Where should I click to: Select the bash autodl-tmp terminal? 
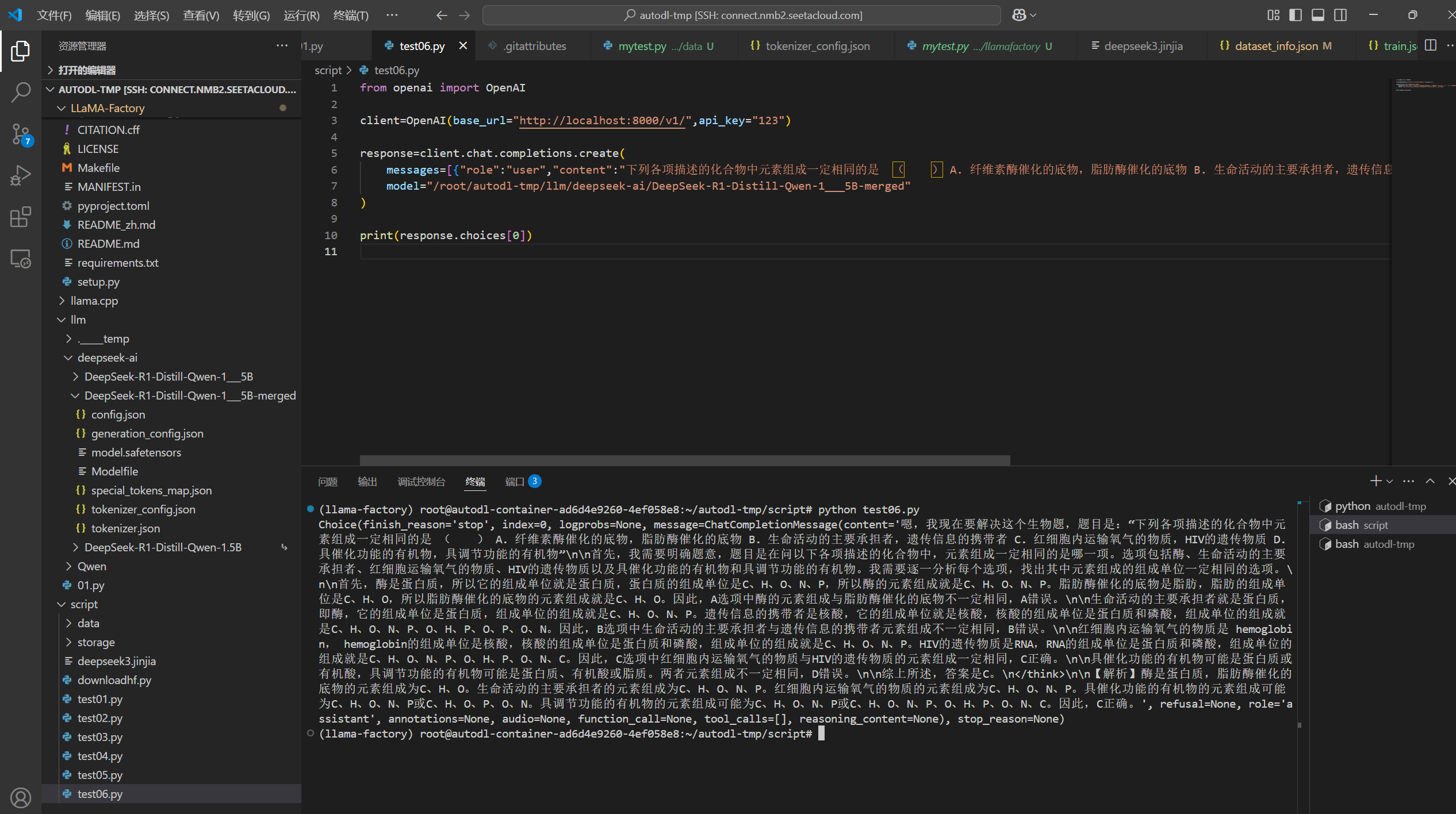[x=1382, y=544]
